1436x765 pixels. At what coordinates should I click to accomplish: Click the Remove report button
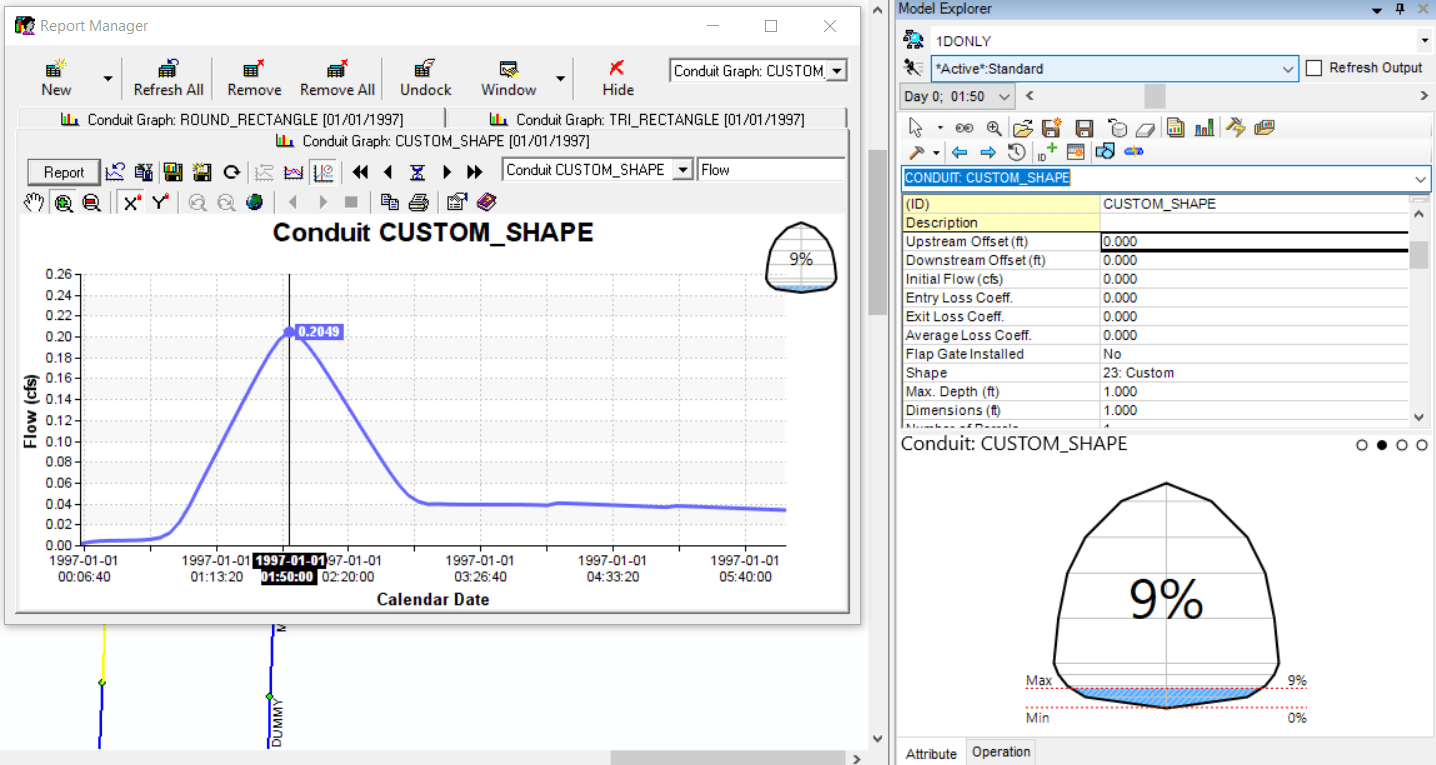[254, 78]
